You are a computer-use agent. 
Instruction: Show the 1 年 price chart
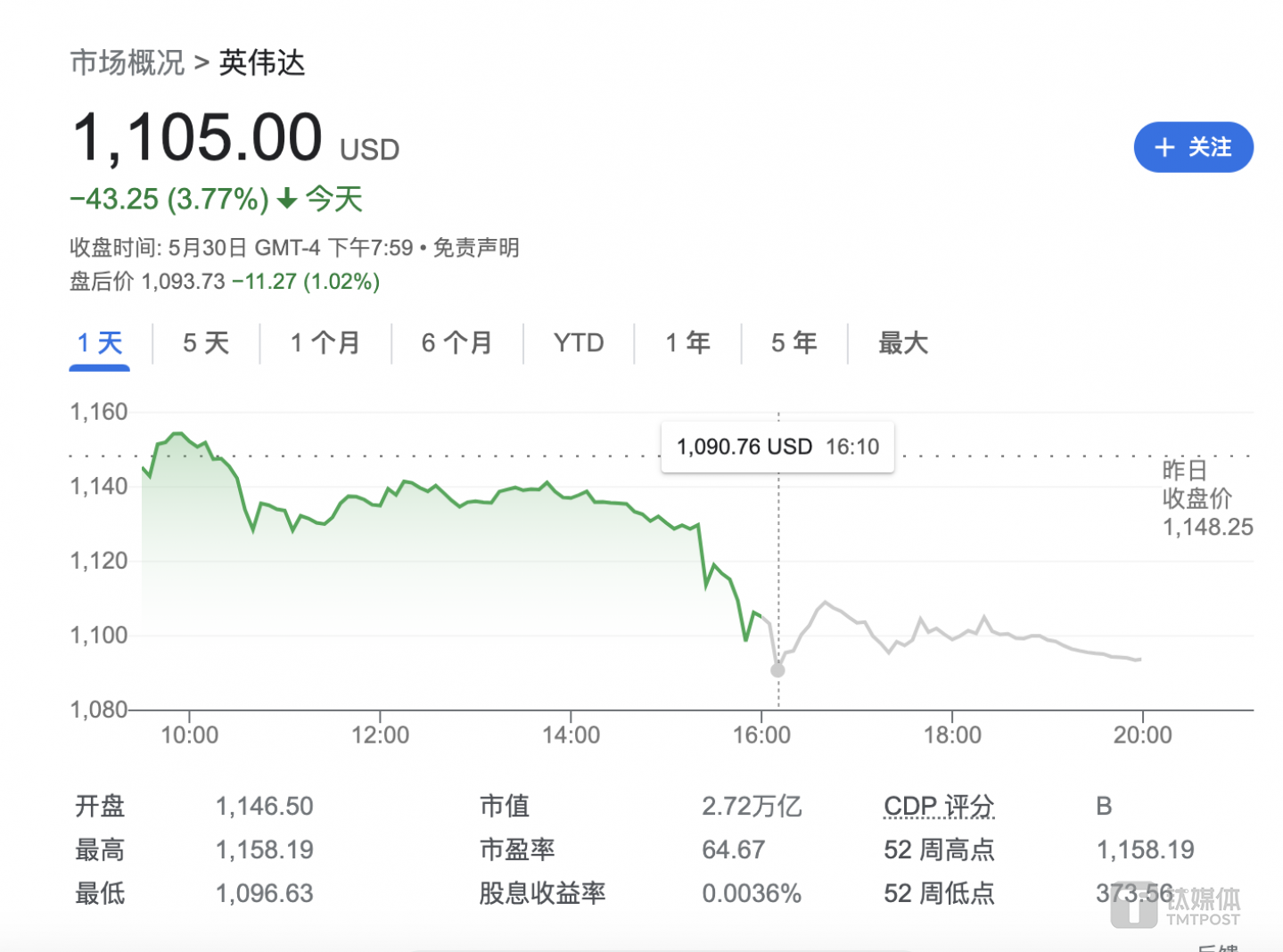point(687,343)
